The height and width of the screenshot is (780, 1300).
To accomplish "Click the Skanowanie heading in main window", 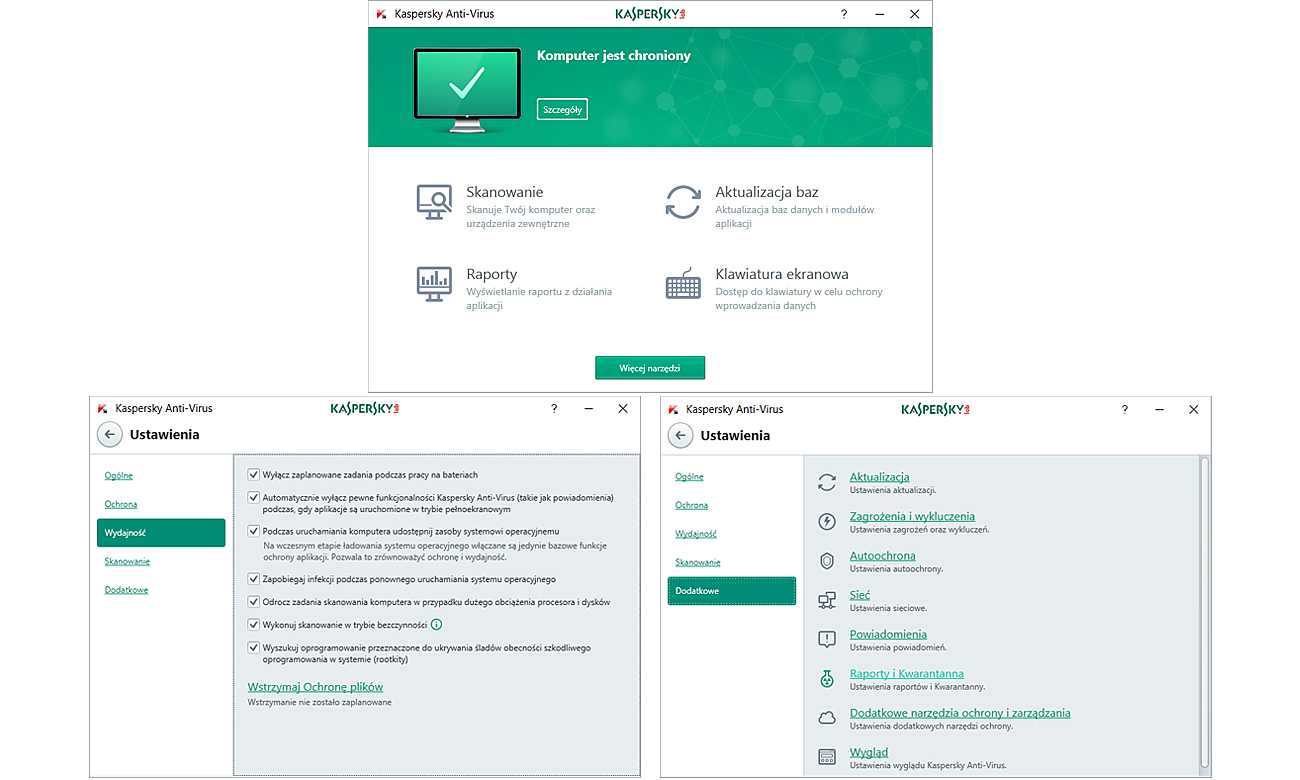I will (x=505, y=192).
